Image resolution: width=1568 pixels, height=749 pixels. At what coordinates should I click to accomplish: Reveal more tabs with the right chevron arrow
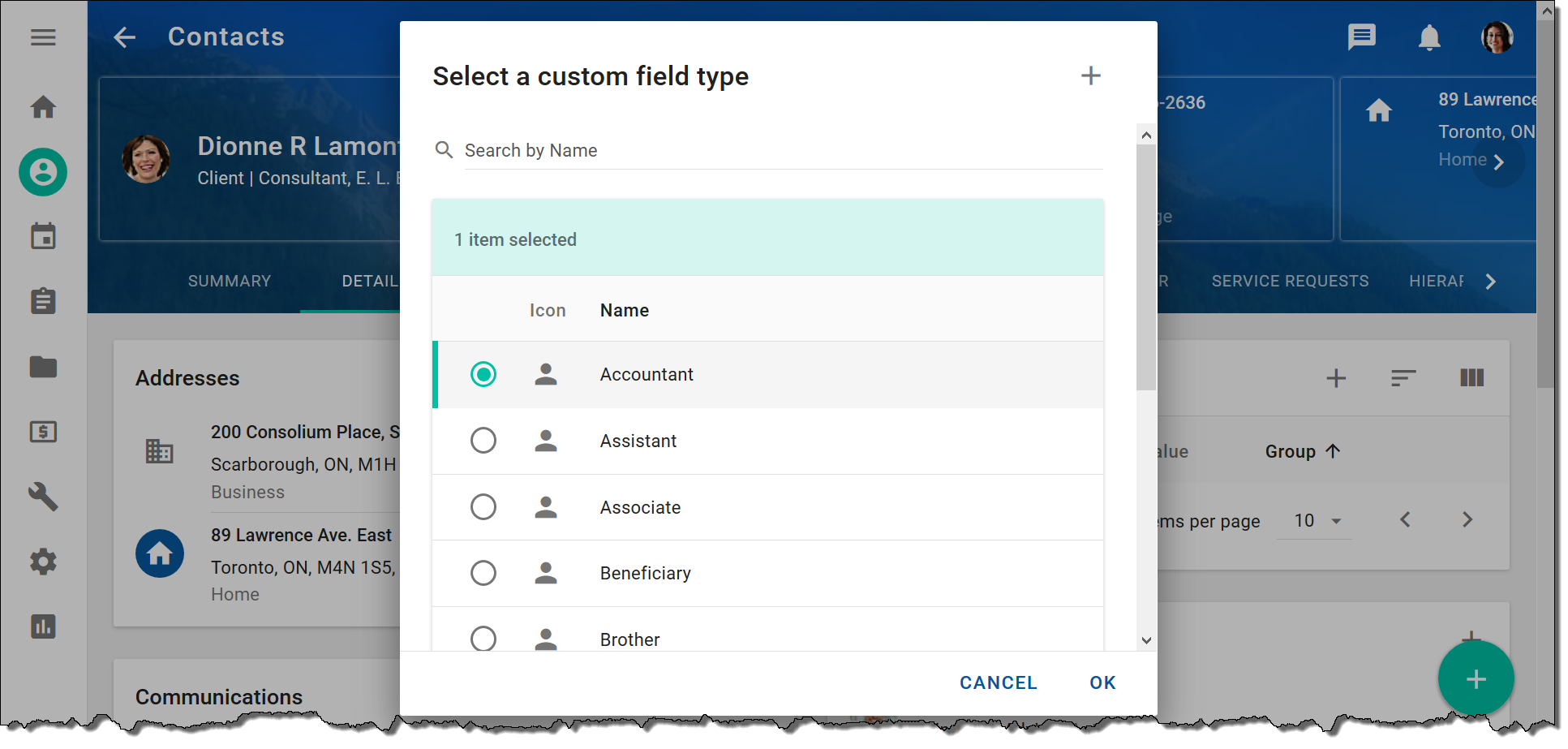[x=1491, y=281]
